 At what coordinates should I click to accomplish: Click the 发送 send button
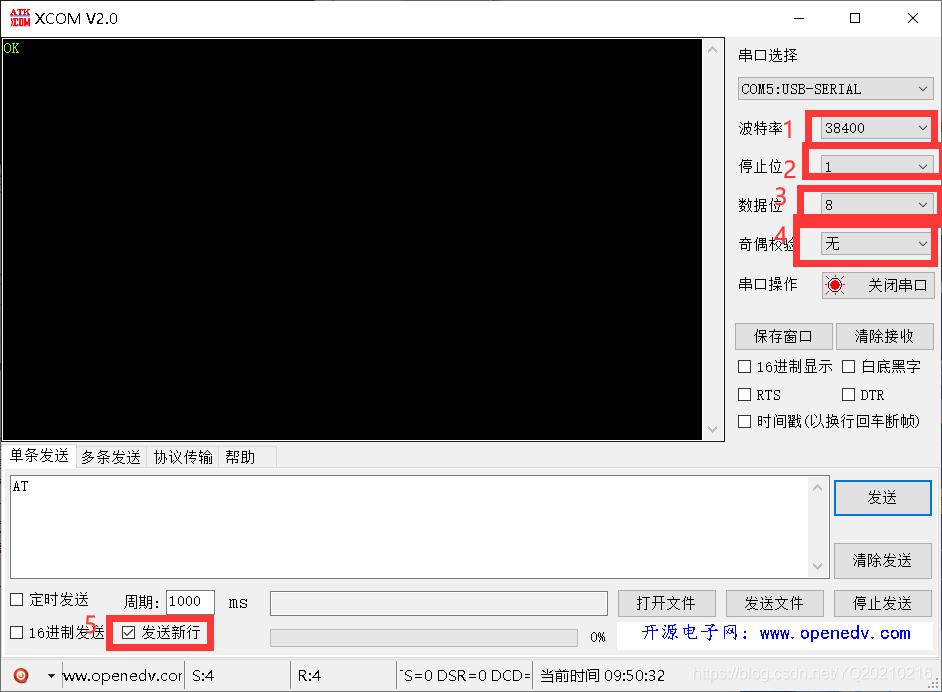point(883,497)
